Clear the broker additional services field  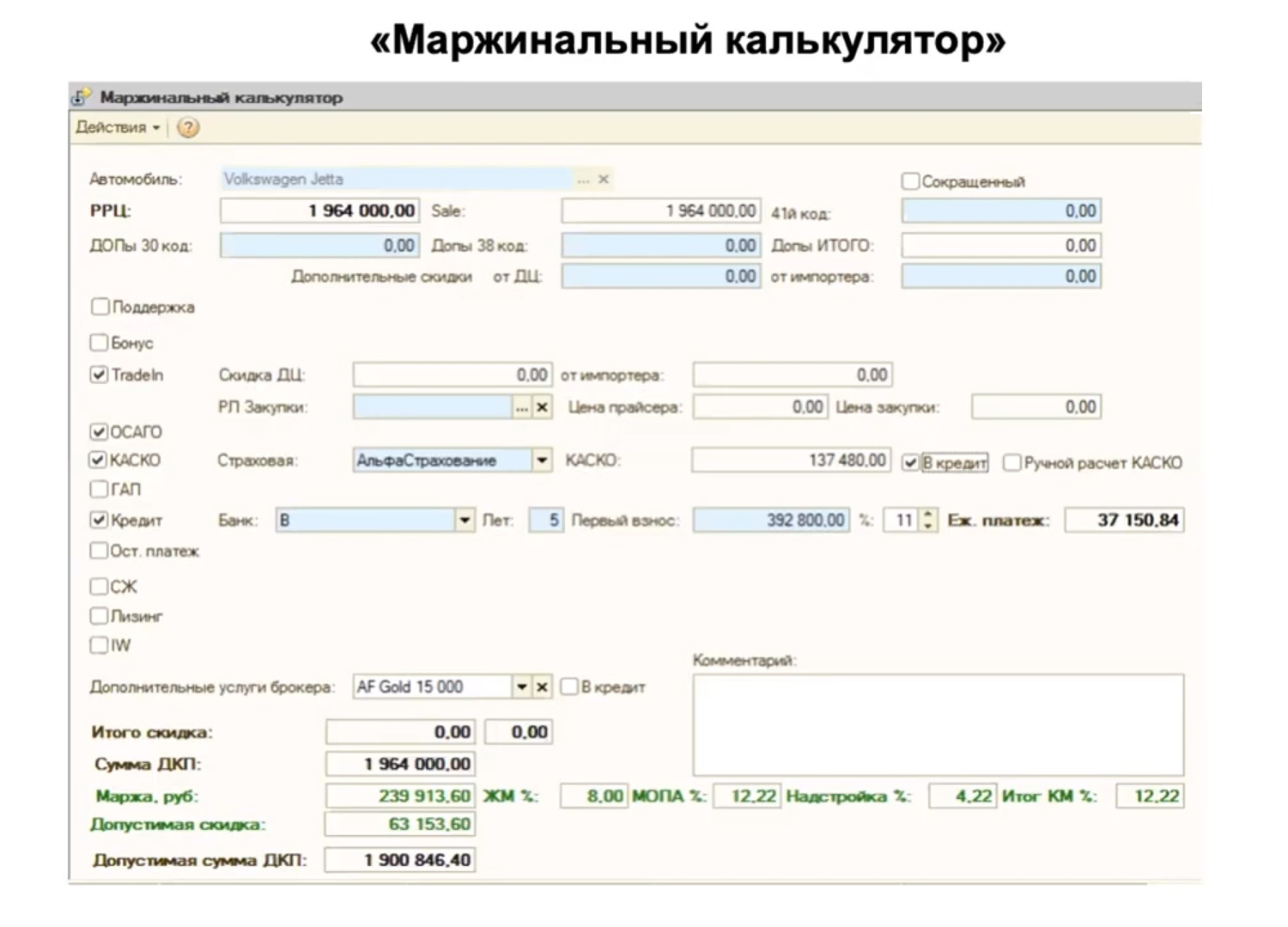(542, 686)
